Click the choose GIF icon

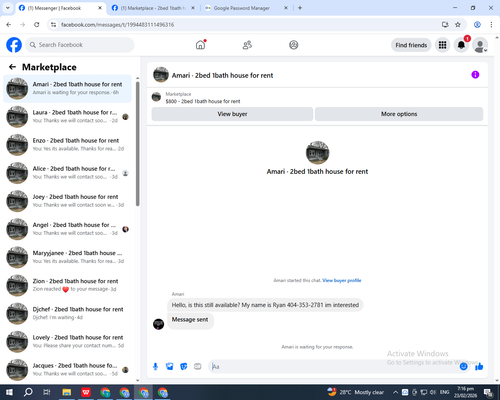198,367
